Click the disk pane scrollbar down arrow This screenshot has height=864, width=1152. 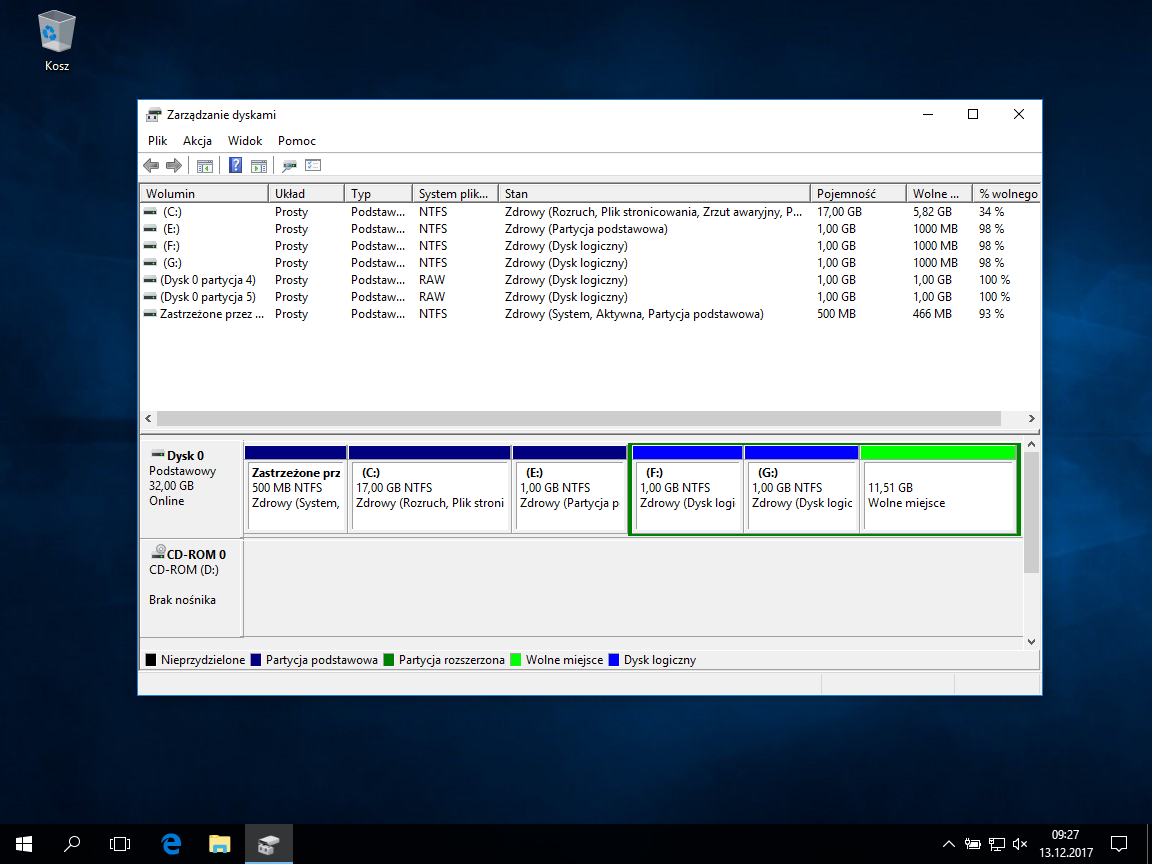point(1032,641)
